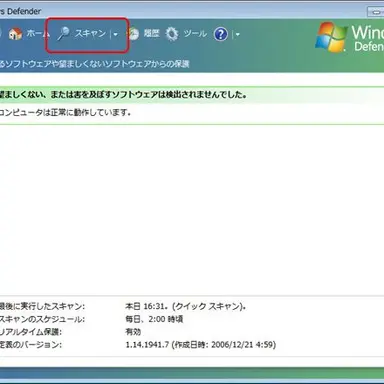
Task: Expand the スキャン dropdown arrow
Action: click(x=115, y=34)
